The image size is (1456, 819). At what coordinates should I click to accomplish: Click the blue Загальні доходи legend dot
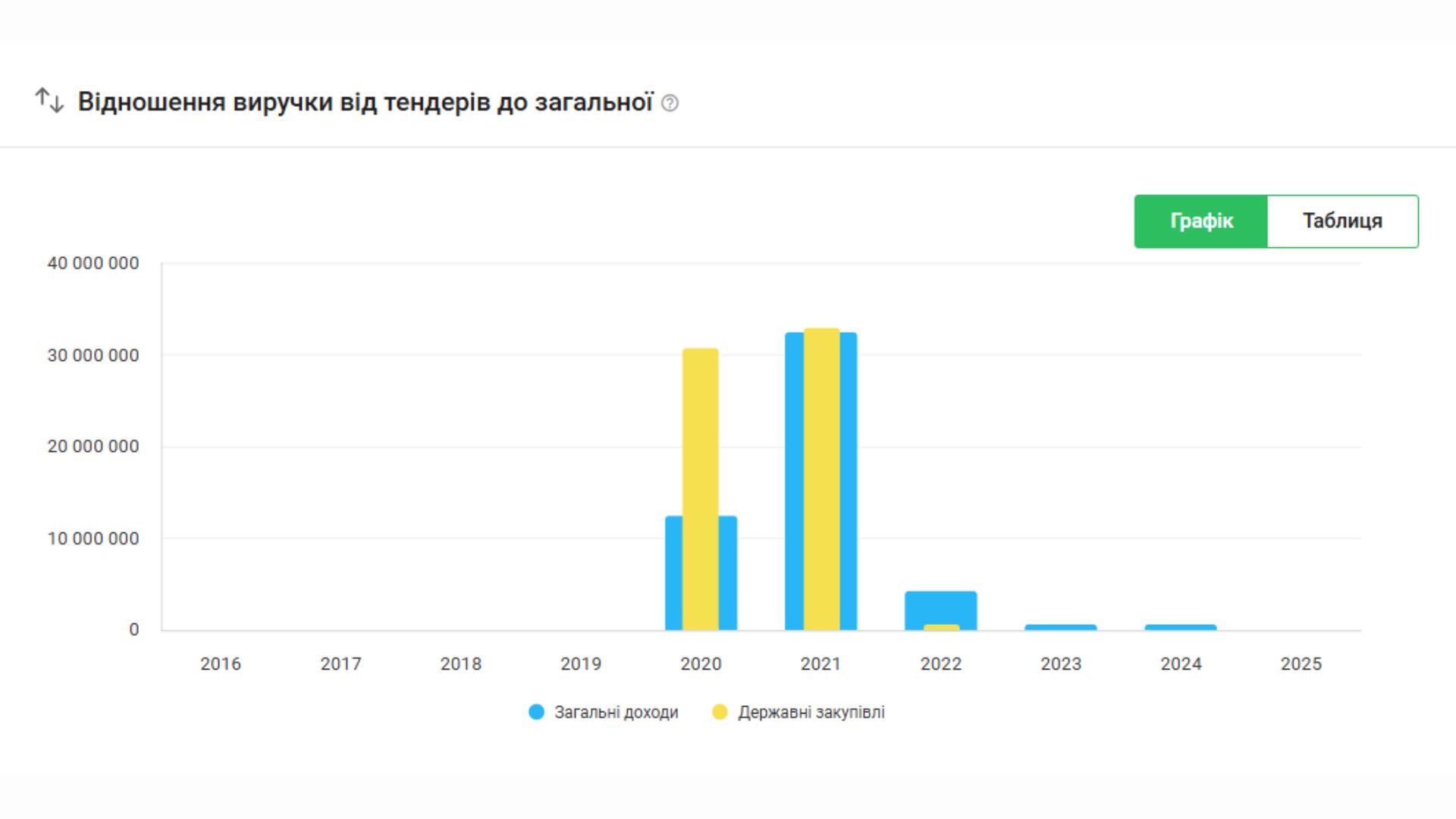(536, 712)
